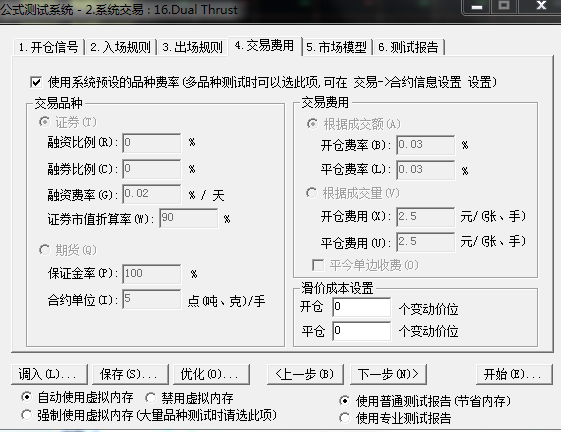Viewport: 561px width, 432px height.
Task: Click the 融券比例(C) input field
Action: [x=152, y=169]
